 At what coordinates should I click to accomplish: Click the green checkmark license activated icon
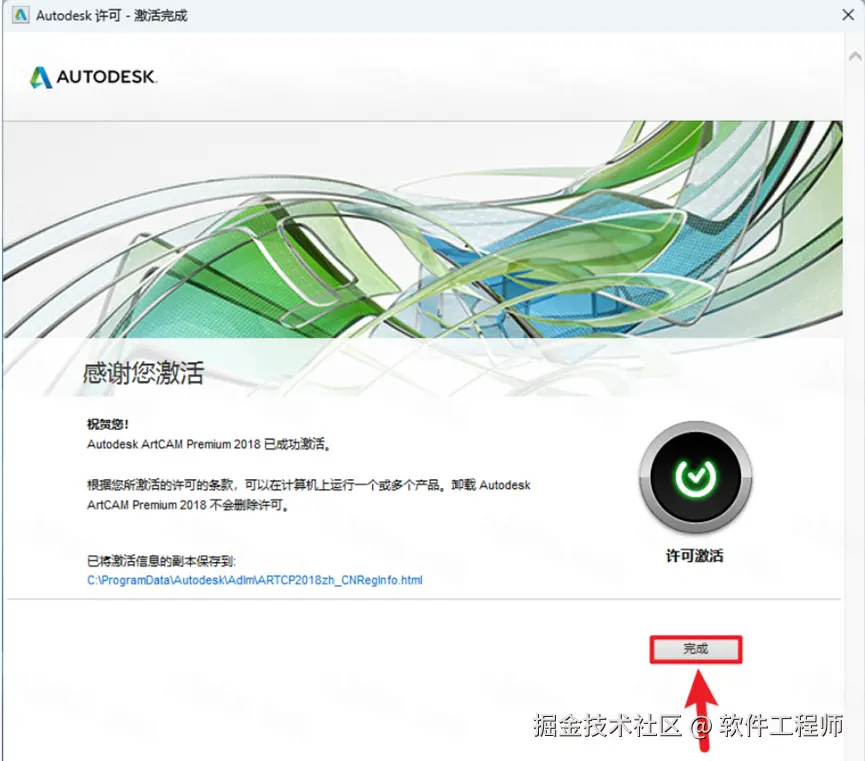point(695,477)
